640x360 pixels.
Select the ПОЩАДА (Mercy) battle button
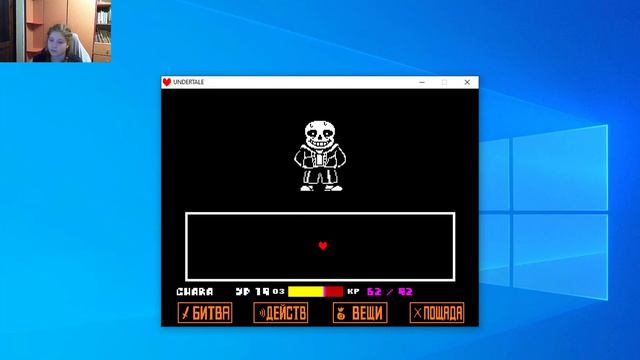(x=437, y=313)
